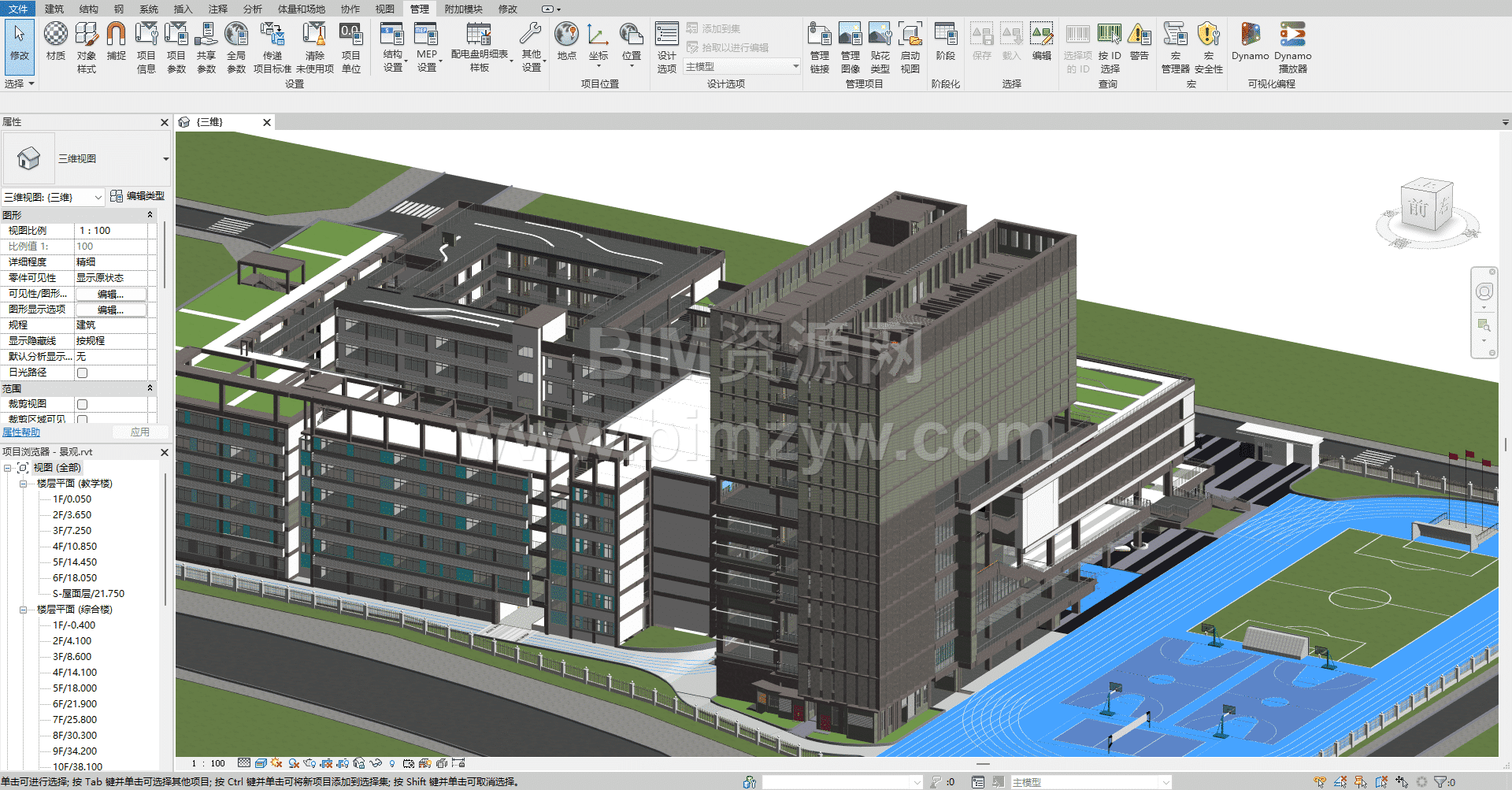1512x790 pixels.
Task: Open the 3F/7.250 floor plan view
Action: click(72, 531)
